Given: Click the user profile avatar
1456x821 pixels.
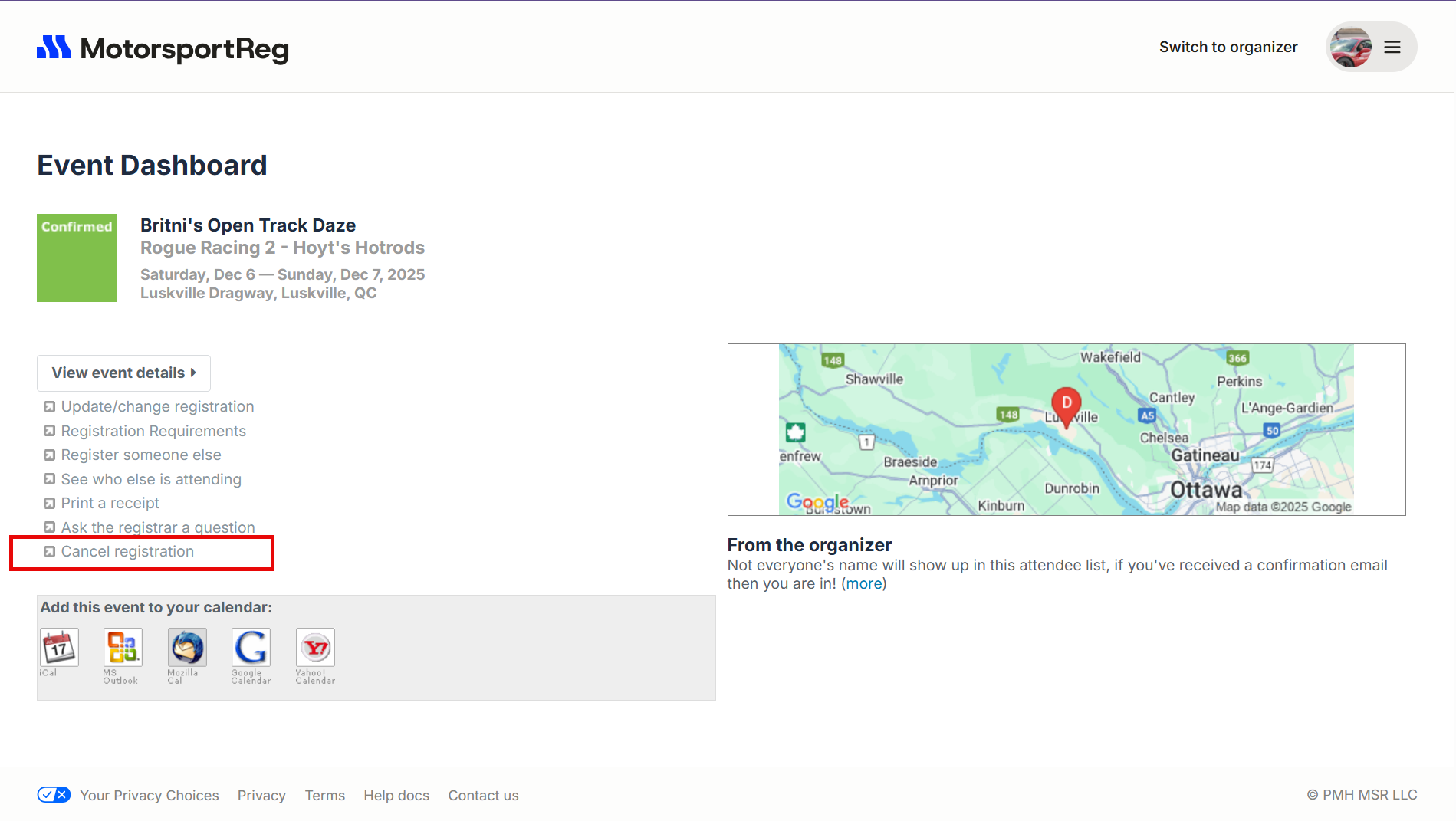Looking at the screenshot, I should click(1350, 48).
